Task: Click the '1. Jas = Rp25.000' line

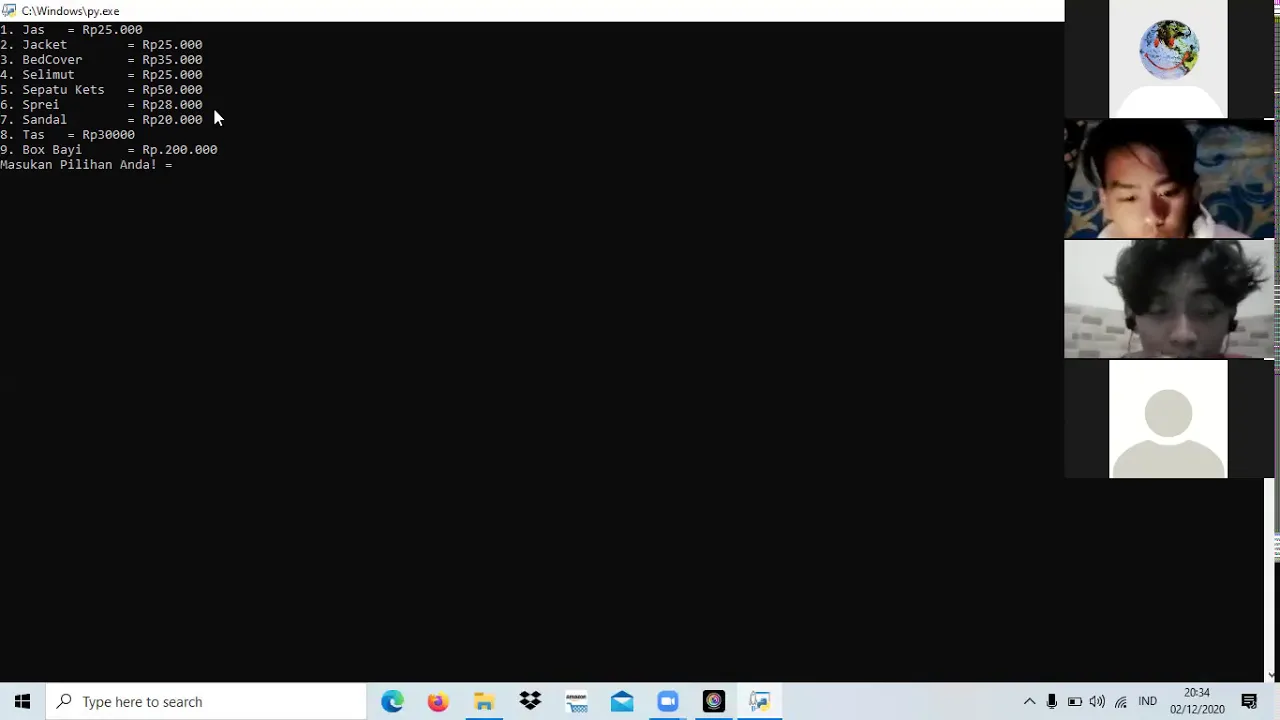Action: tap(71, 30)
